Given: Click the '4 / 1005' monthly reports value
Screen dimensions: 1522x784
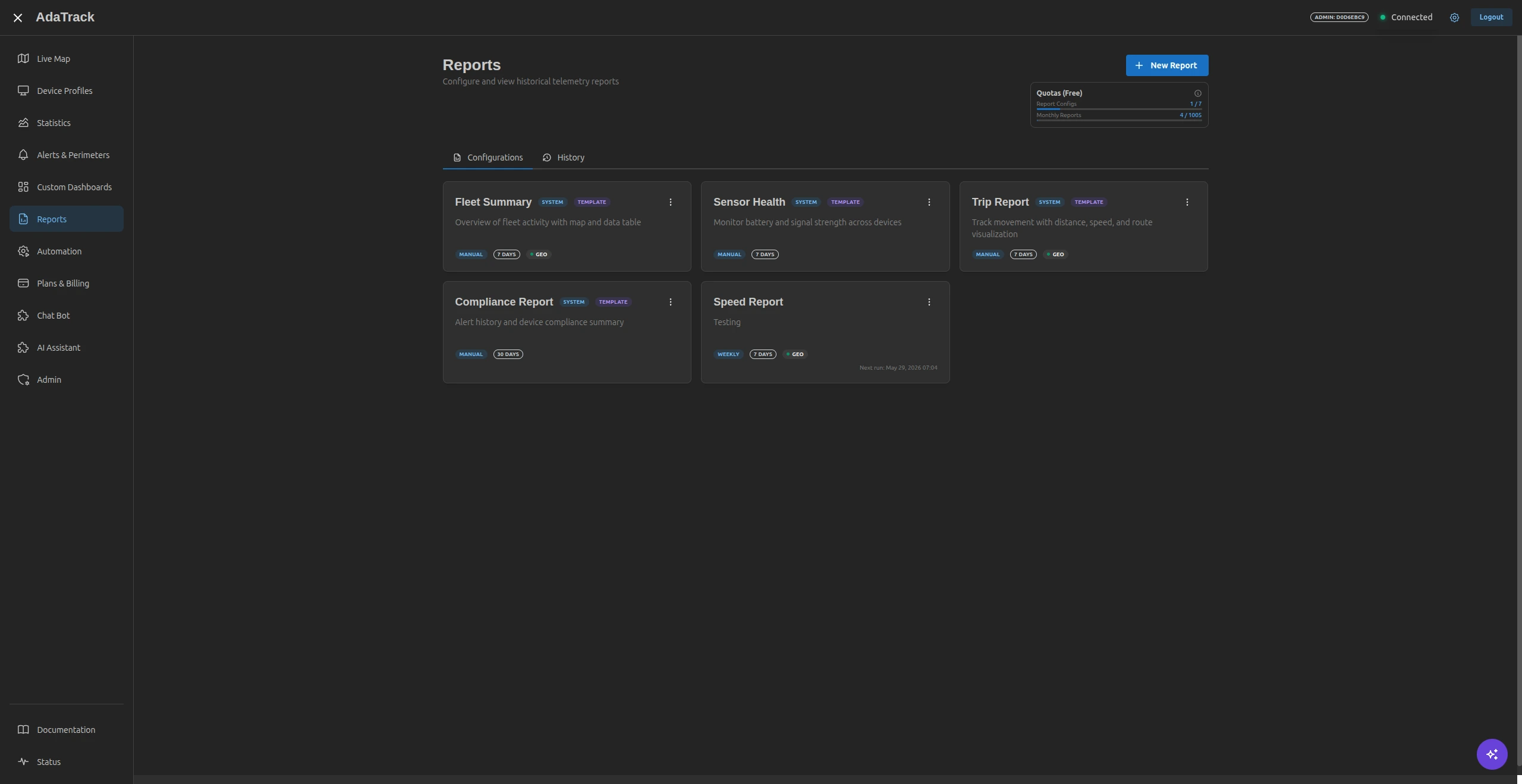Looking at the screenshot, I should click(x=1190, y=115).
